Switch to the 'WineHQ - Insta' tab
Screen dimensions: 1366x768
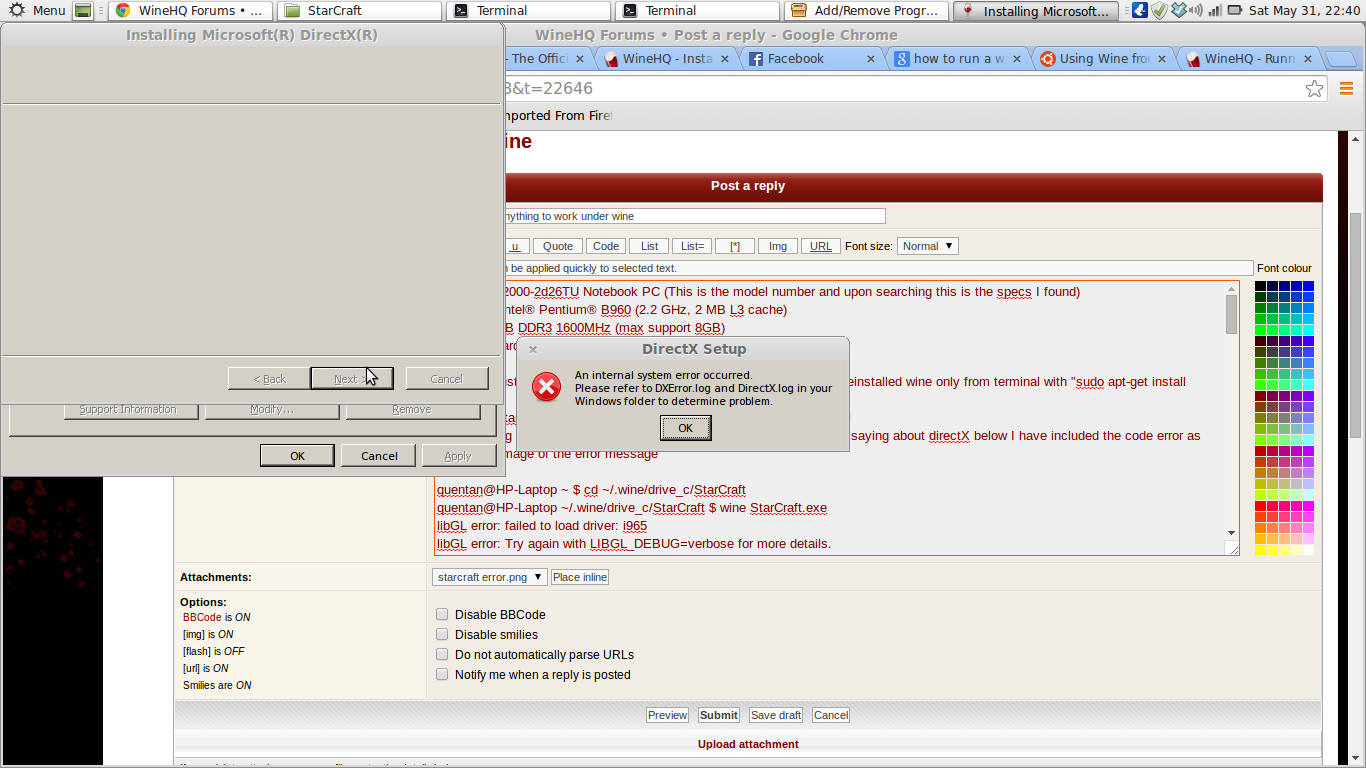pos(668,59)
